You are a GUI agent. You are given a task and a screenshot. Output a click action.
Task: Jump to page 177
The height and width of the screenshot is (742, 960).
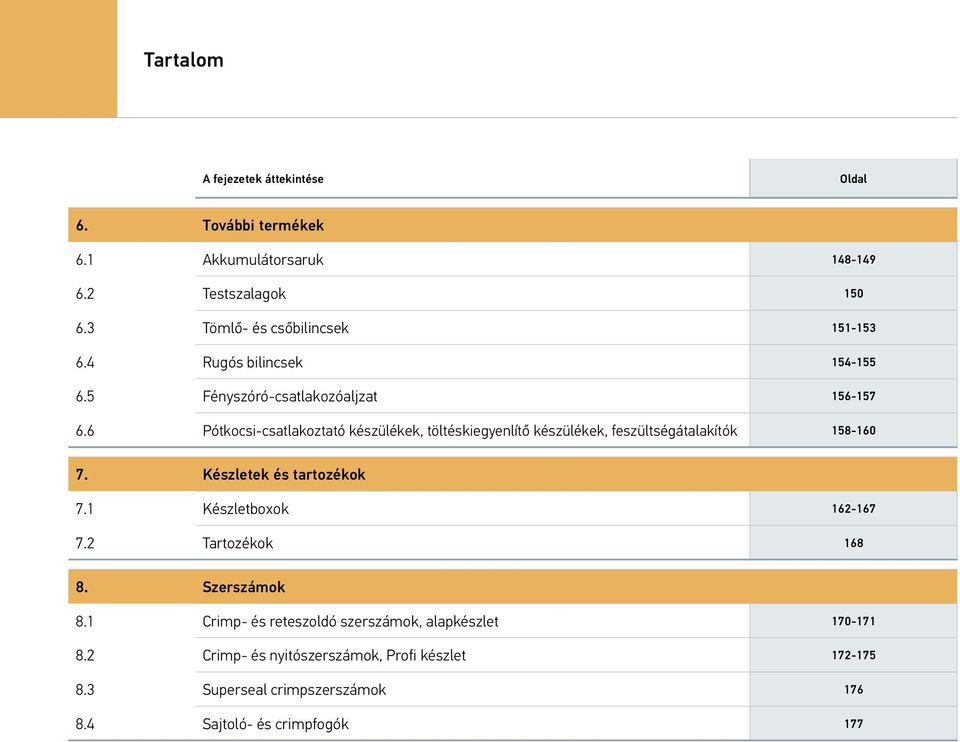853,724
